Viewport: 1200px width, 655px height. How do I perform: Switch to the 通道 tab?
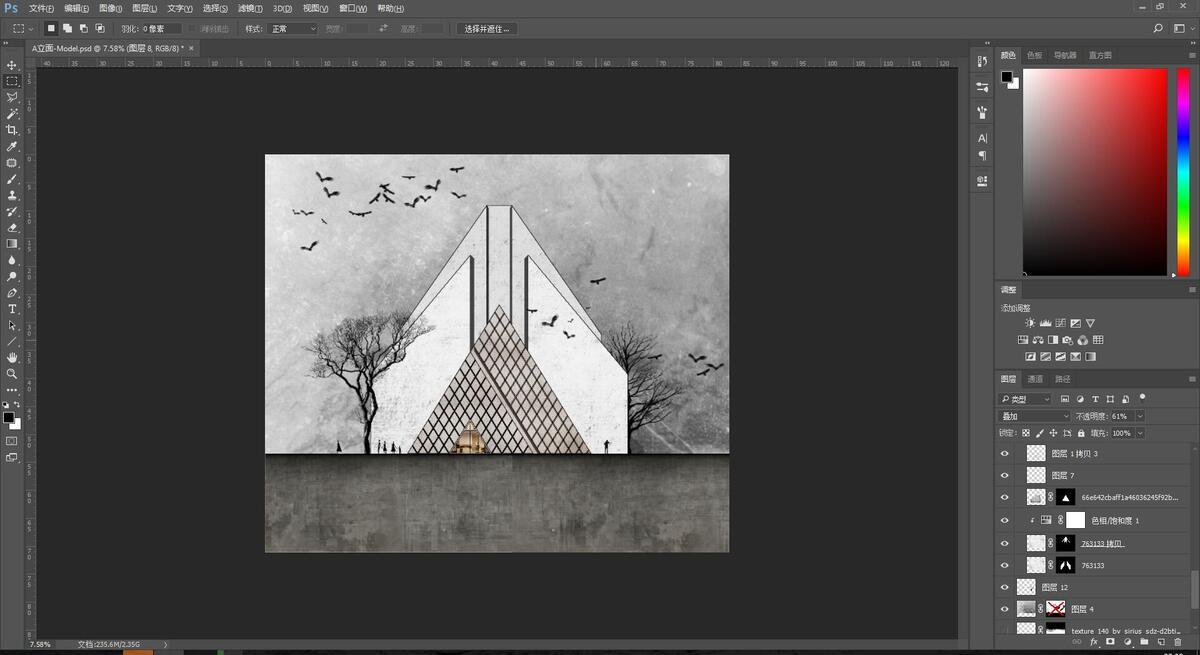(x=1036, y=379)
